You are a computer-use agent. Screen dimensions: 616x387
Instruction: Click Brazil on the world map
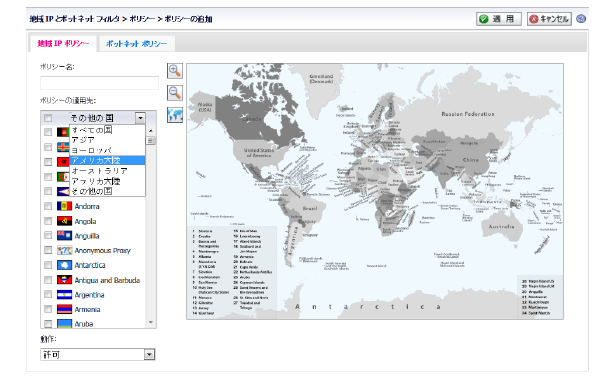pyautogui.click(x=310, y=208)
